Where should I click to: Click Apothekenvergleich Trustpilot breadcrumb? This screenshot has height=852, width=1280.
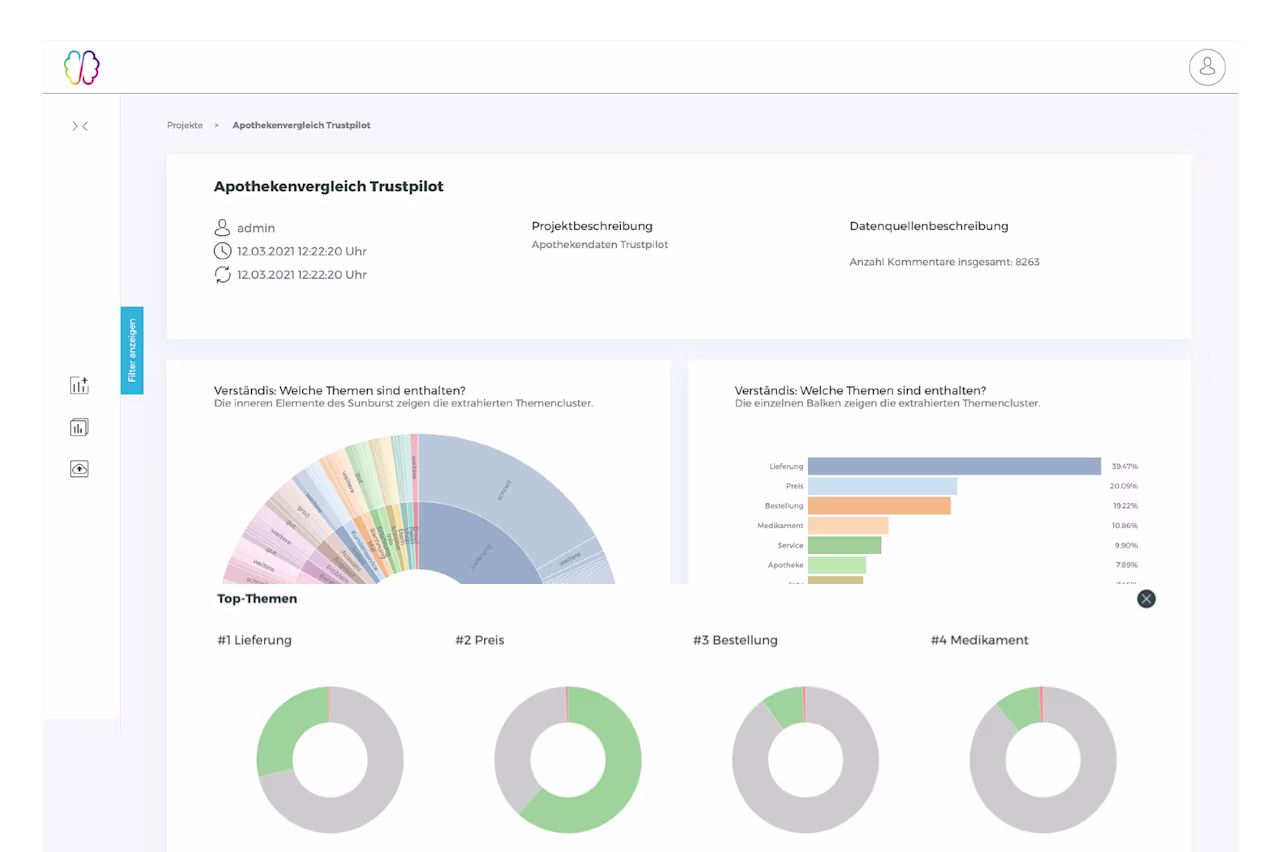pos(301,125)
